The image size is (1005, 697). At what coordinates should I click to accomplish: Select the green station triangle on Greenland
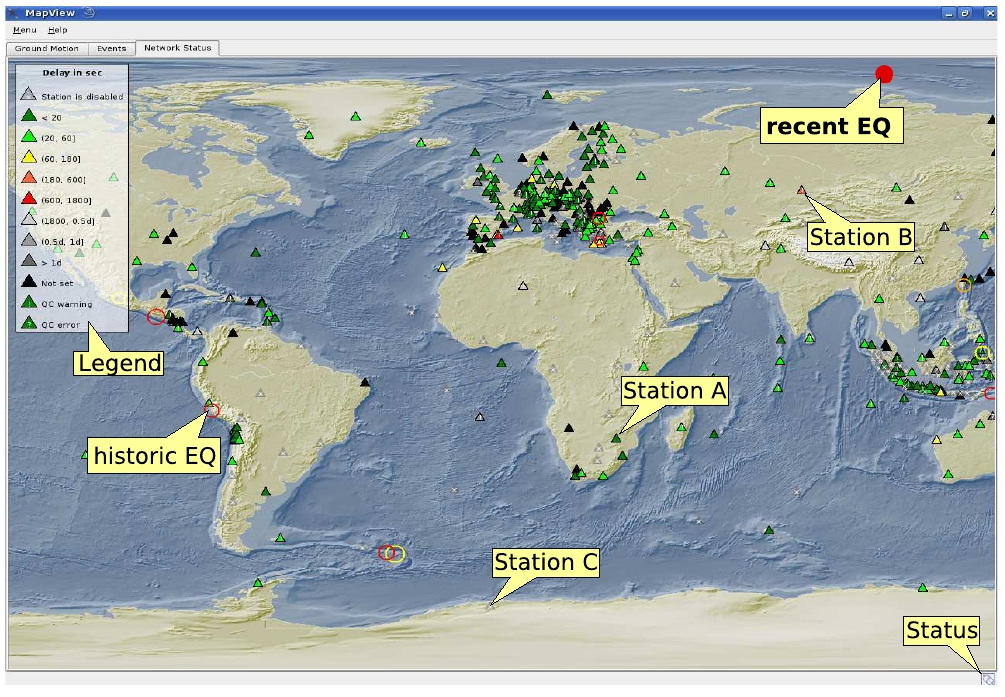coord(355,117)
